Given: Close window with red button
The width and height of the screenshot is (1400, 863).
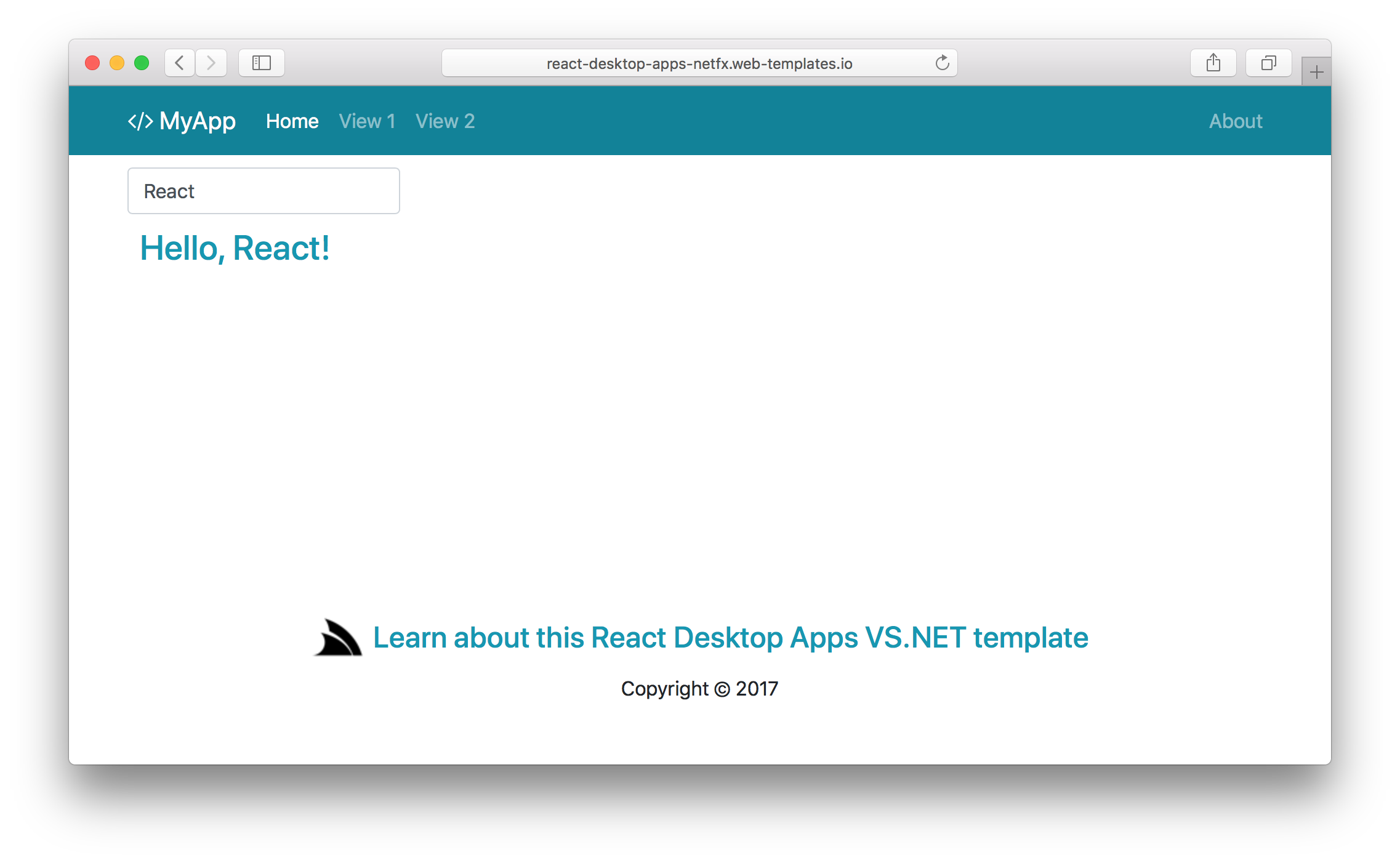Looking at the screenshot, I should [x=92, y=63].
